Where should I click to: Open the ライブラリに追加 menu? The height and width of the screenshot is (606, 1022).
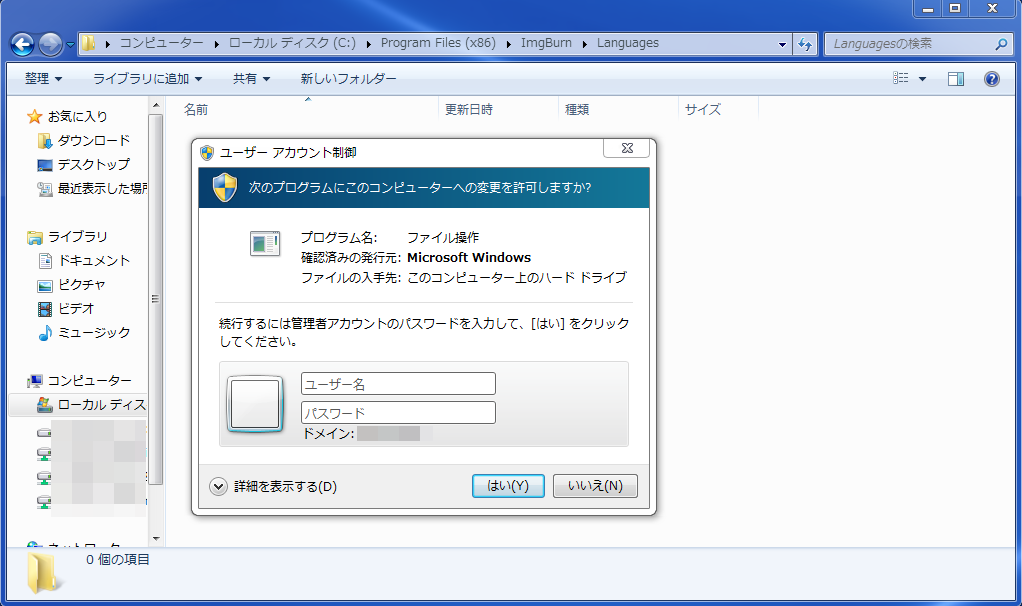point(147,79)
